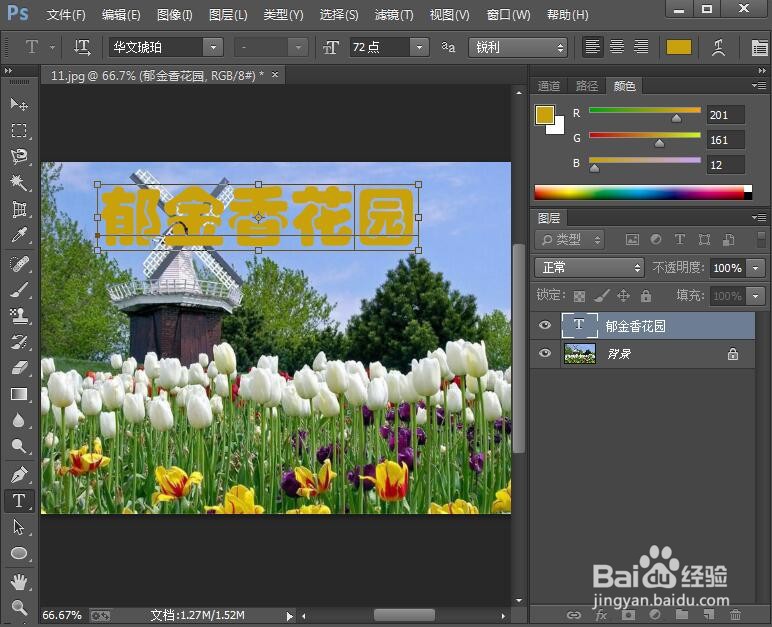The image size is (772, 627).
Task: Select the Eraser tool
Action: (19, 368)
